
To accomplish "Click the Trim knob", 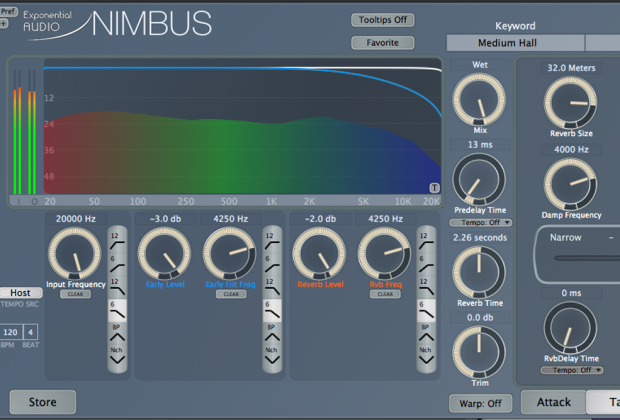I will coord(479,352).
